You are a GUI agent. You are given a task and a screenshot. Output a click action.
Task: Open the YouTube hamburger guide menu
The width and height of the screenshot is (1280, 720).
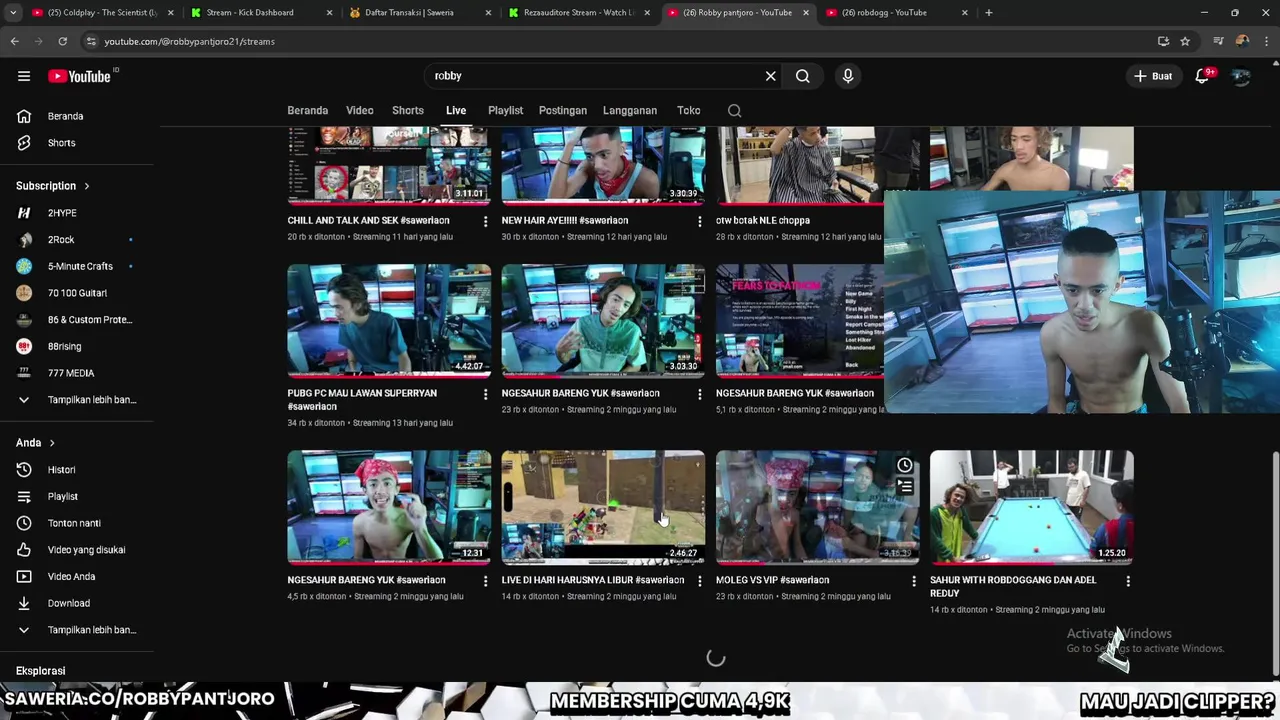click(24, 76)
